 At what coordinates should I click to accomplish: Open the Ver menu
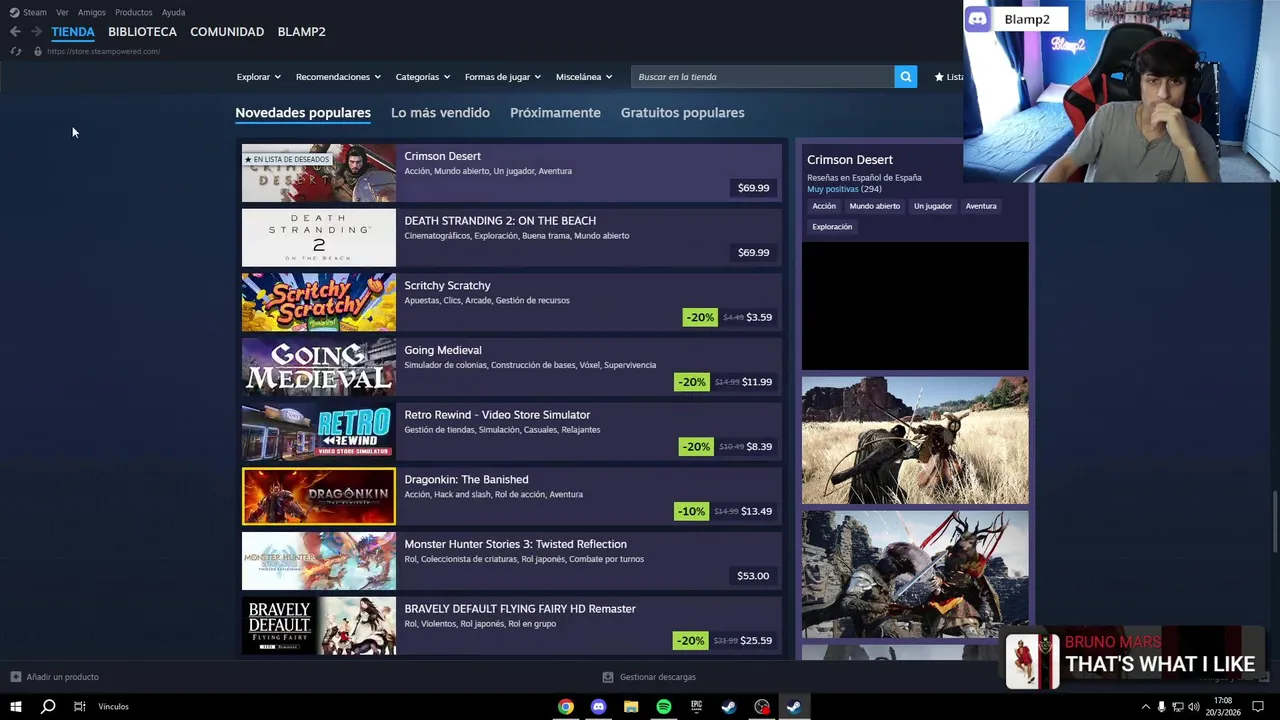pos(62,12)
